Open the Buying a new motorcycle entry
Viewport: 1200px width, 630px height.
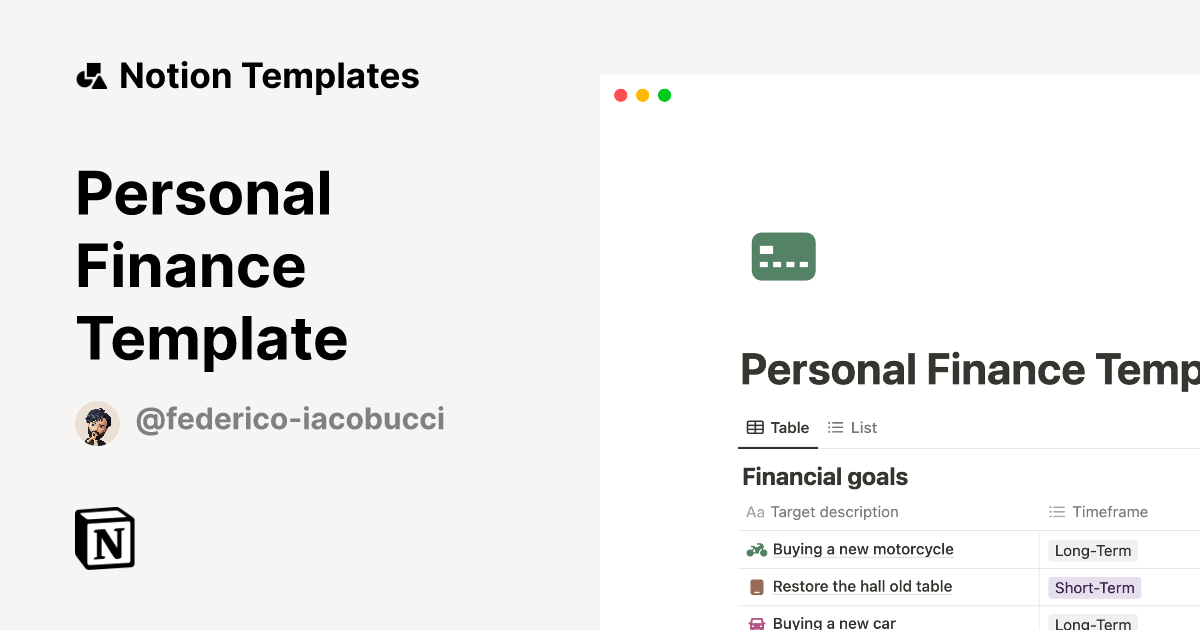[x=863, y=549]
